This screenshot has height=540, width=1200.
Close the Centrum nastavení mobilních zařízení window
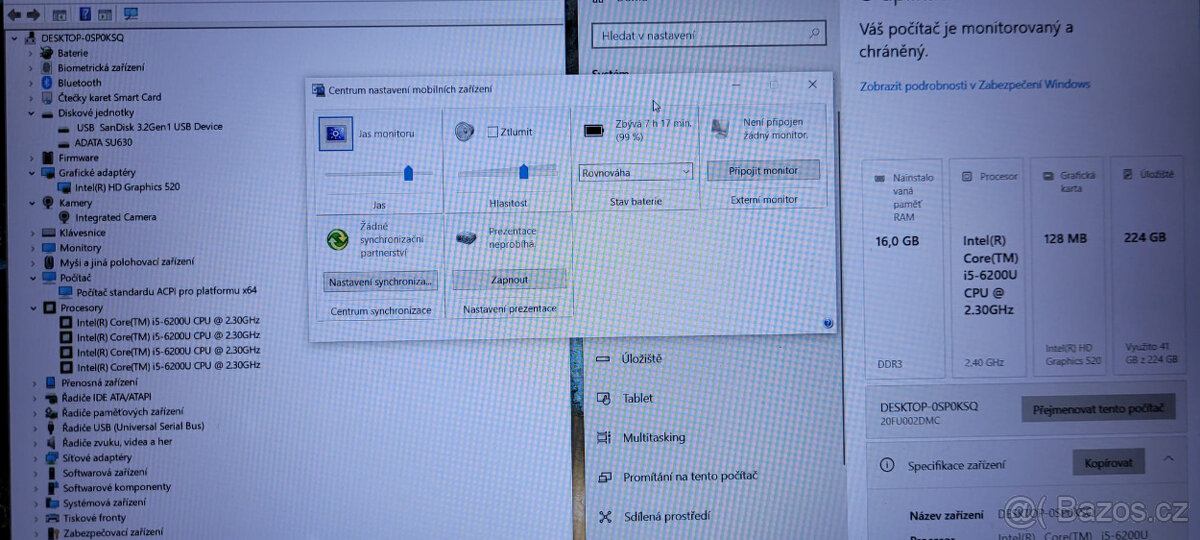click(812, 85)
